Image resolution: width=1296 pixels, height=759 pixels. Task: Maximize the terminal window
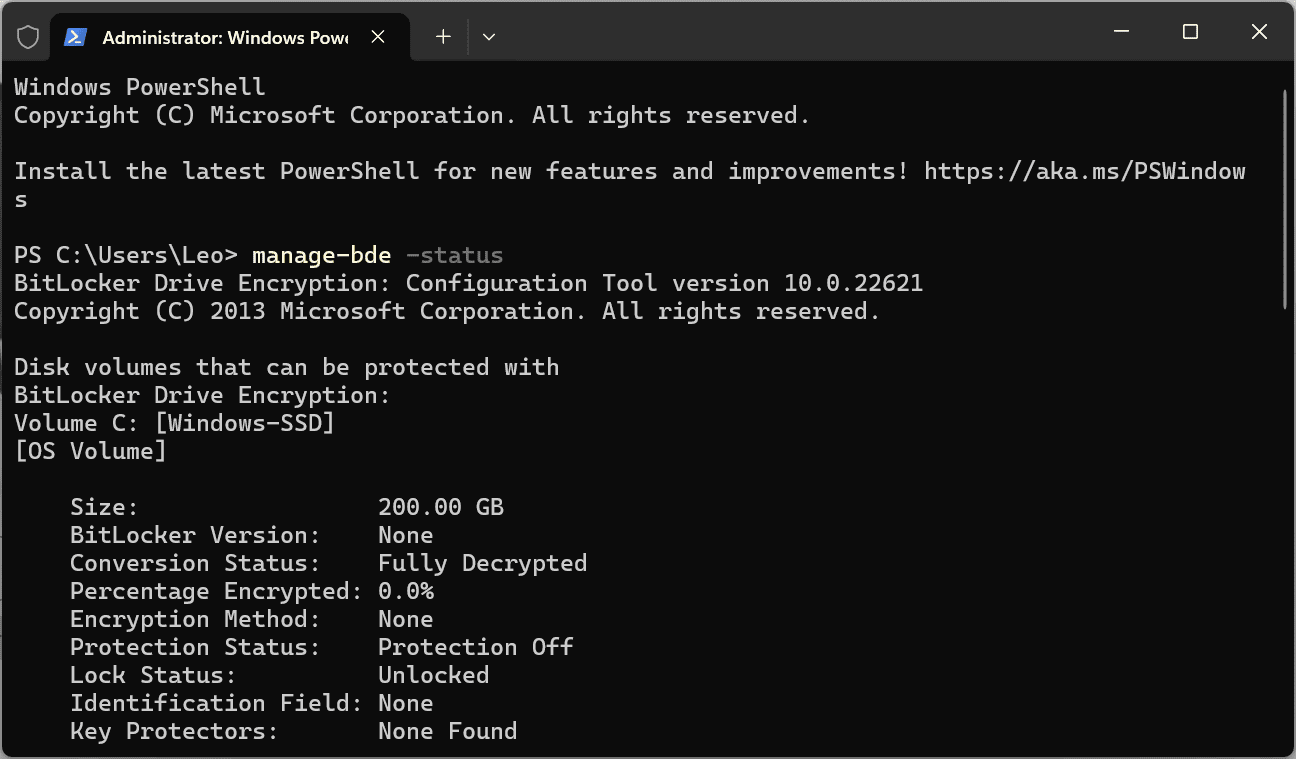pos(1190,32)
